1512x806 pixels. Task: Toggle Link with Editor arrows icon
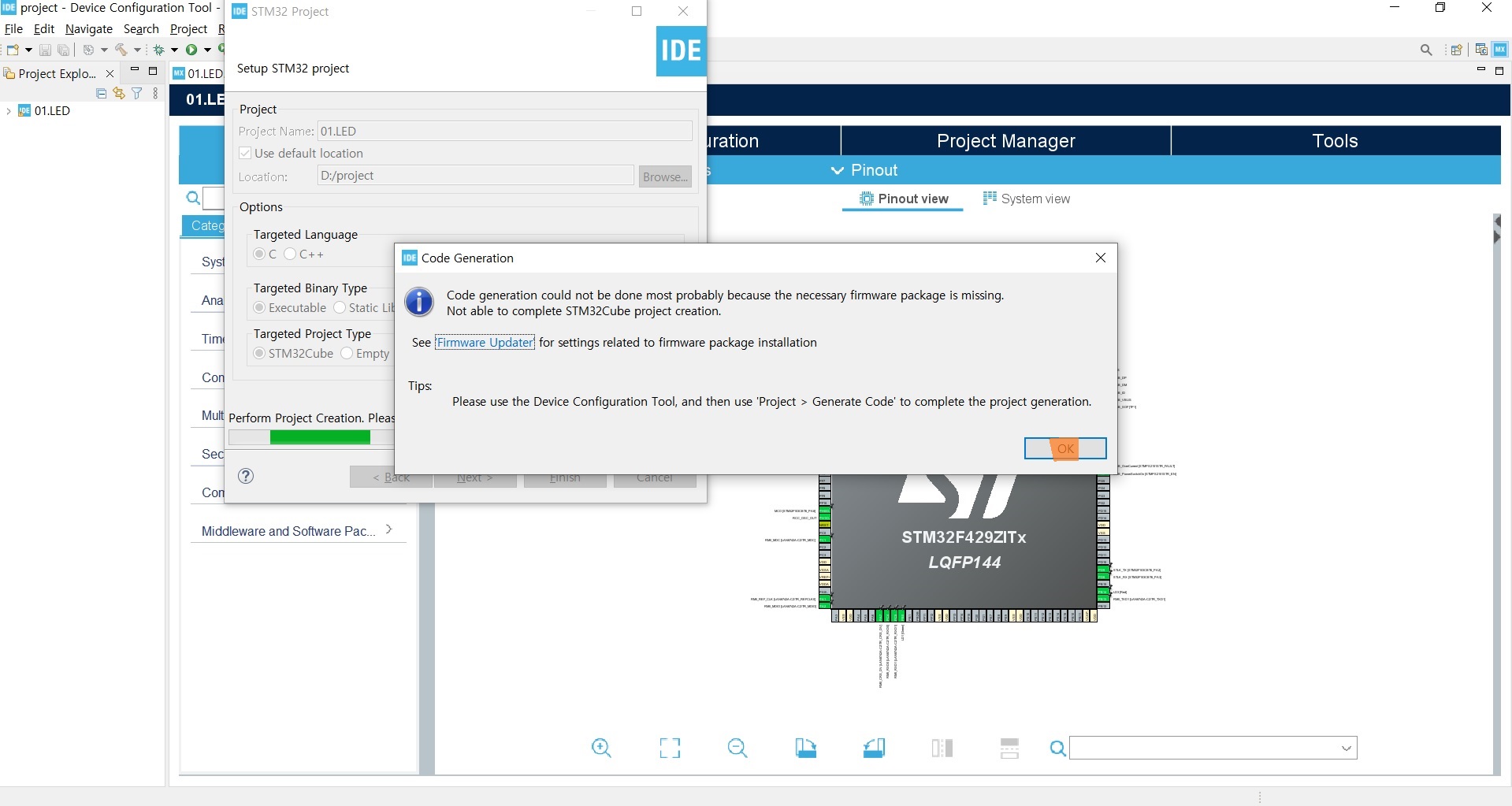[119, 93]
